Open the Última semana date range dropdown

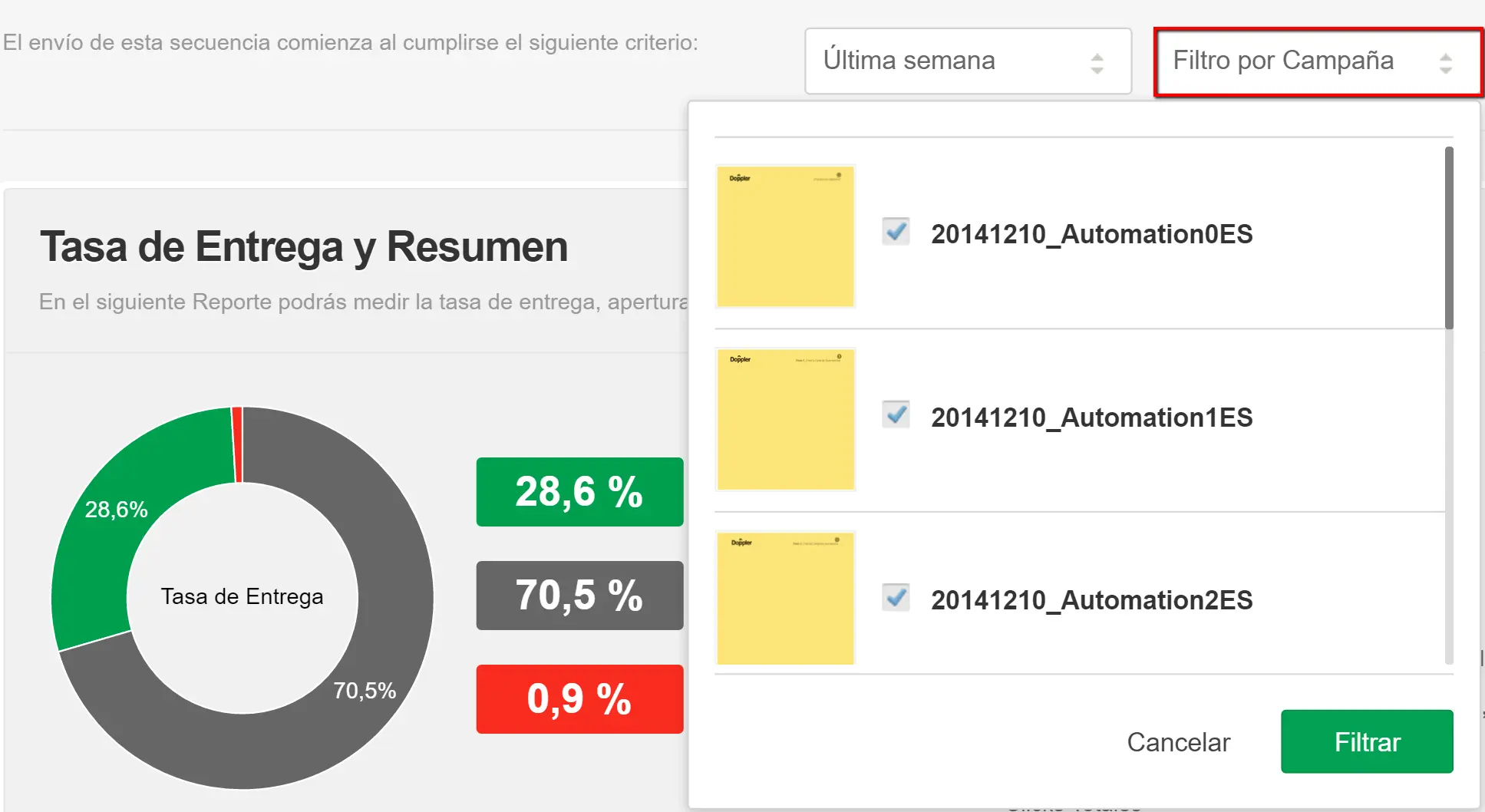point(968,61)
